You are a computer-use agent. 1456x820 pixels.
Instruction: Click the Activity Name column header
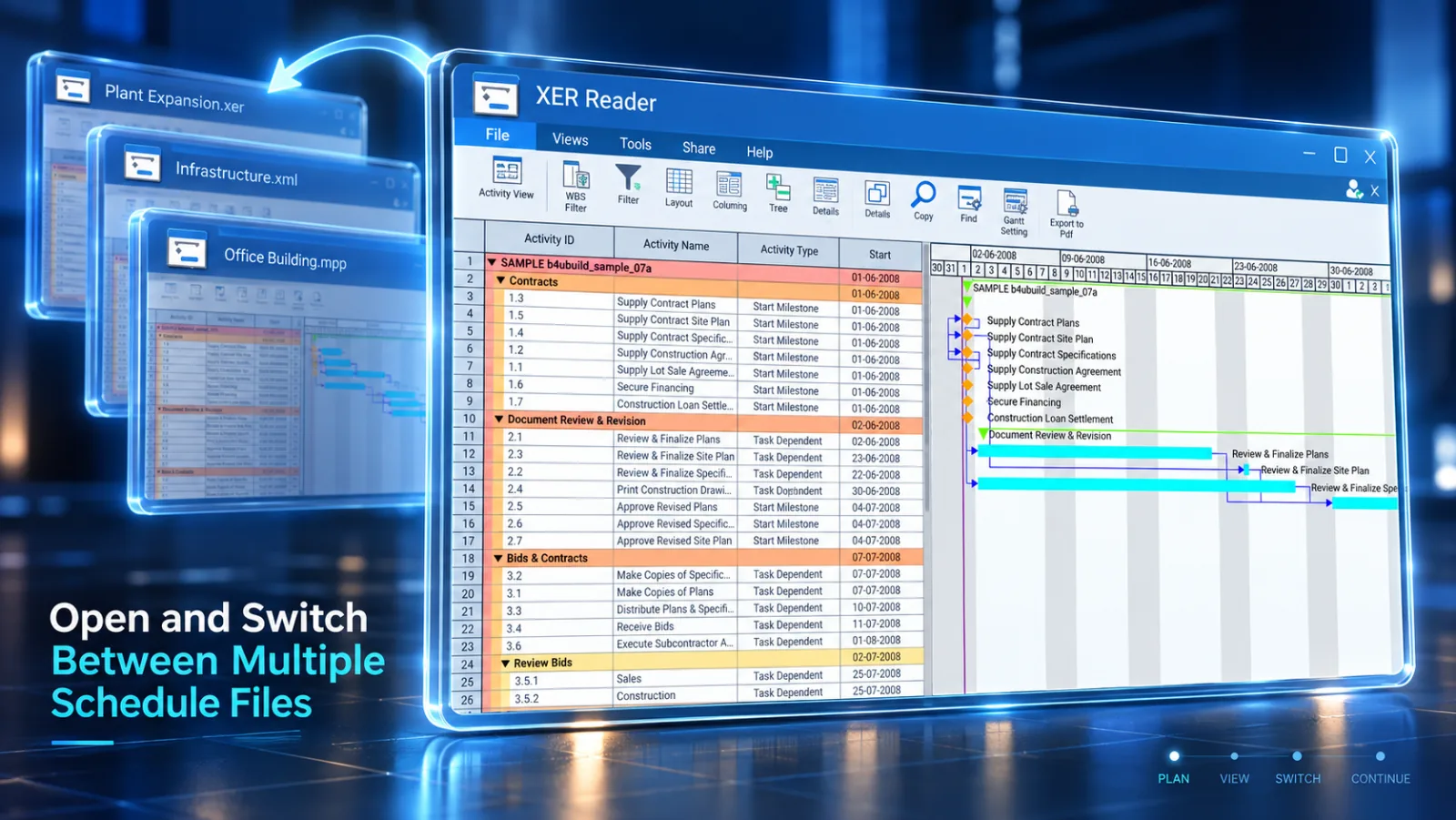676,245
